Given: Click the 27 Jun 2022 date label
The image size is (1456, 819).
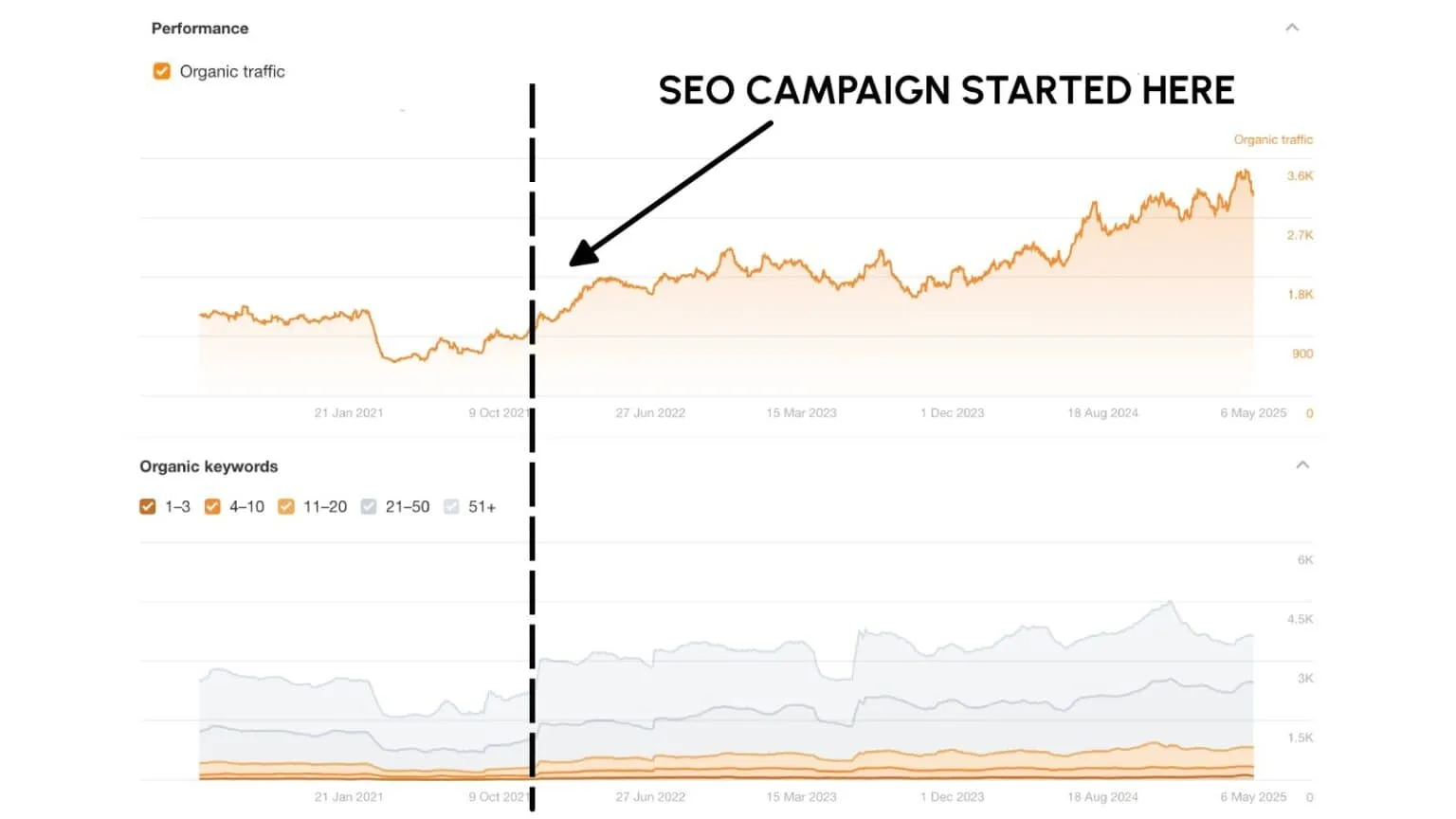Looking at the screenshot, I should [649, 412].
